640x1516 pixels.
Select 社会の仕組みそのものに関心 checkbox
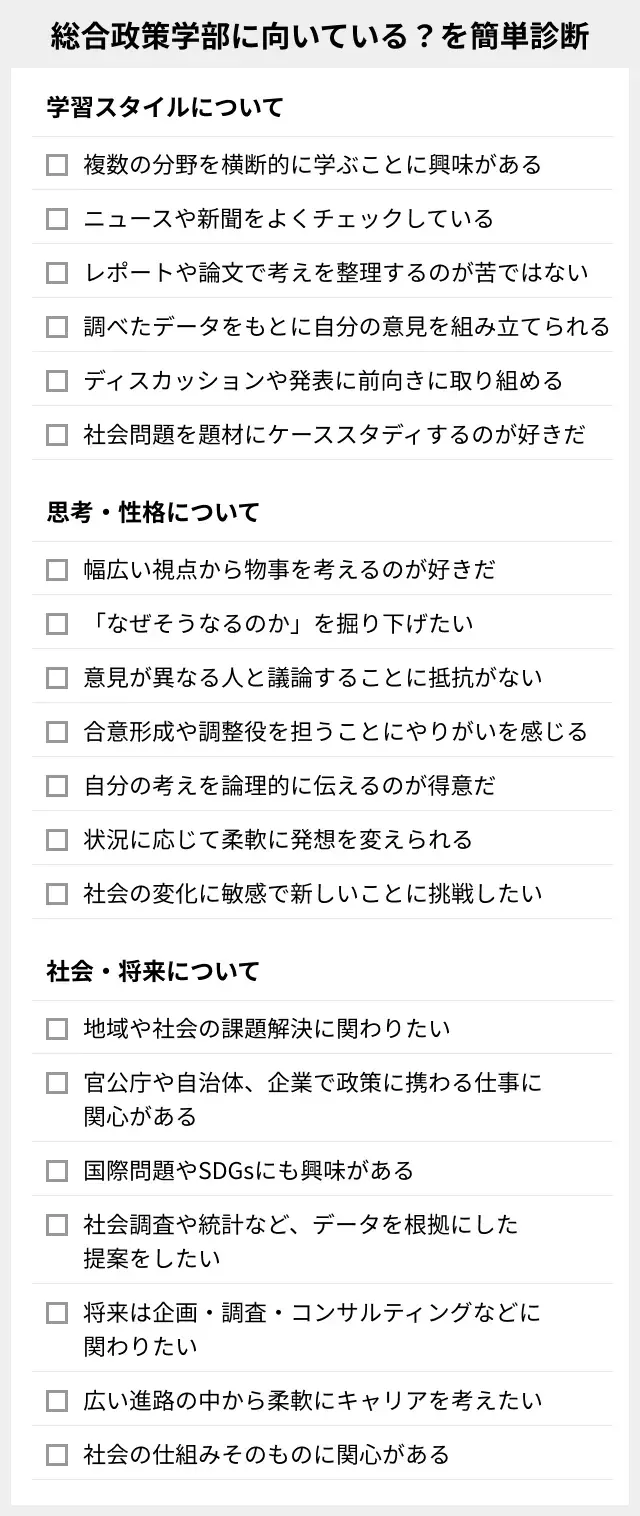tap(57, 1454)
